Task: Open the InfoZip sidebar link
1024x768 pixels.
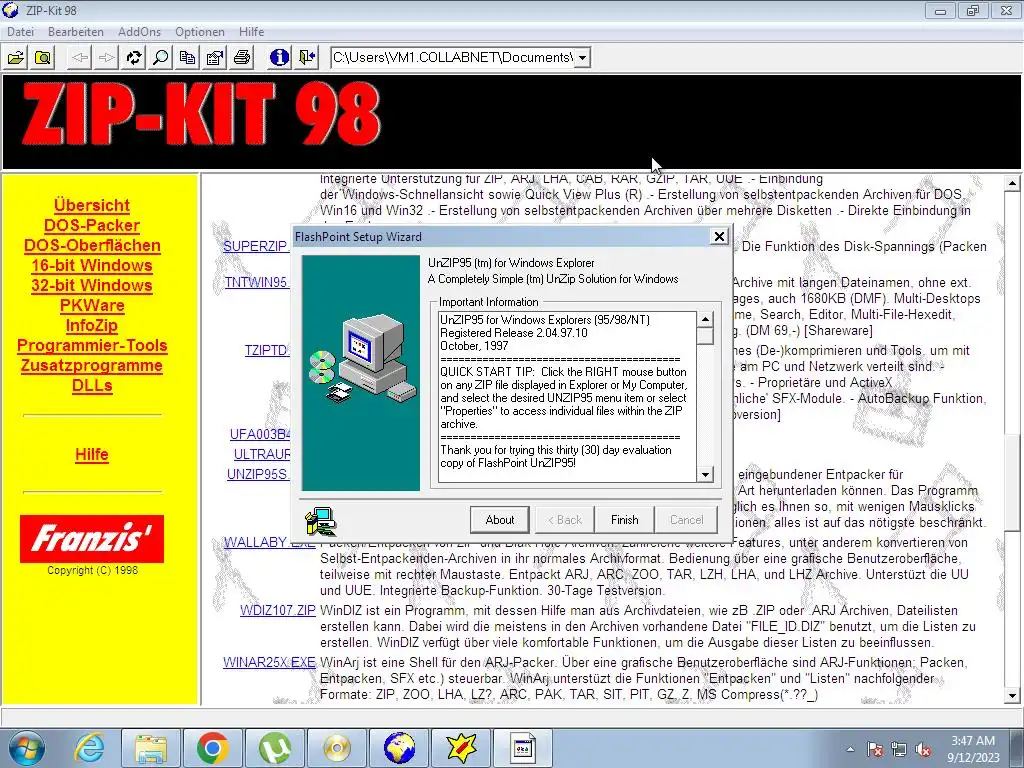Action: [92, 325]
